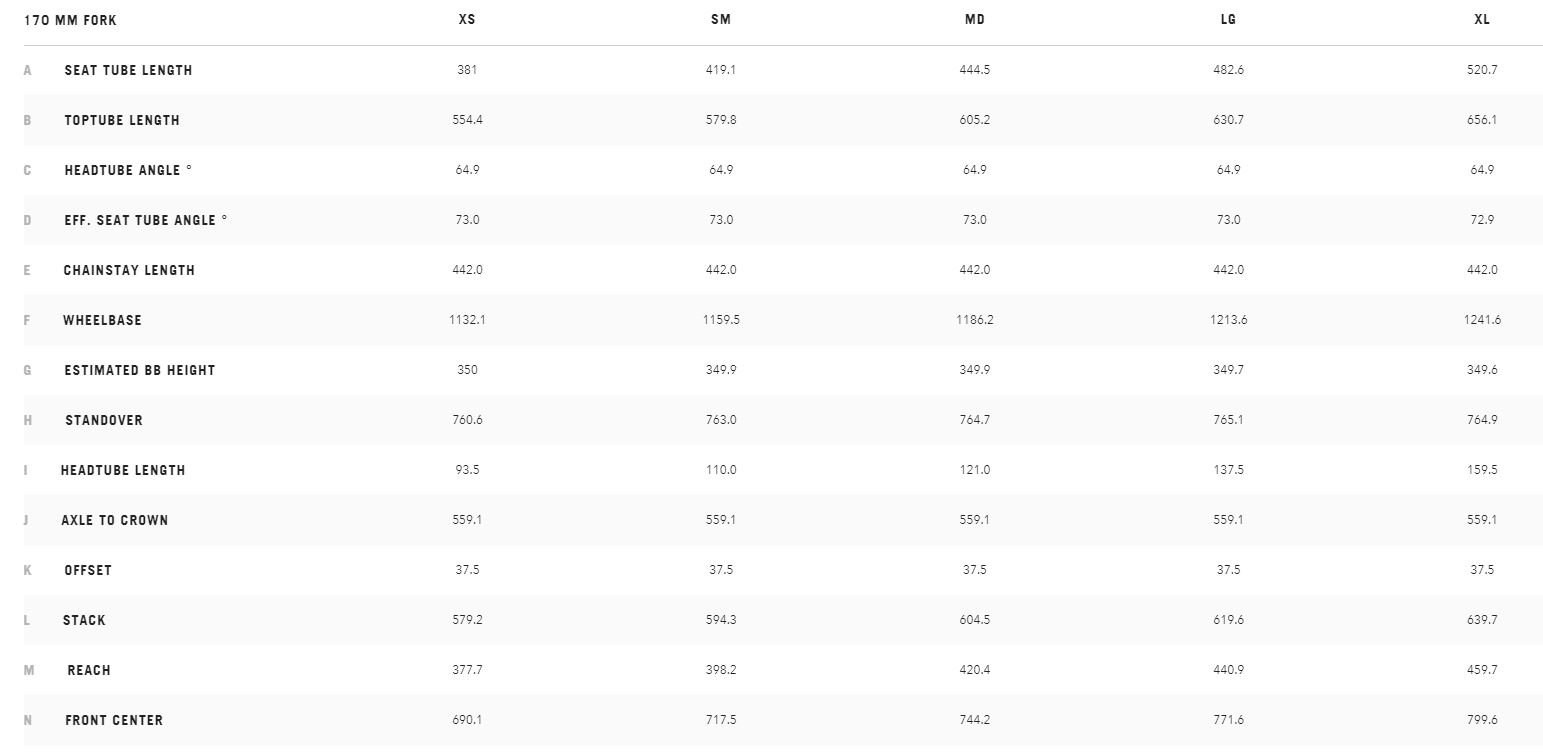The width and height of the screenshot is (1543, 753).
Task: Click the MD size column header
Action: pos(974,20)
